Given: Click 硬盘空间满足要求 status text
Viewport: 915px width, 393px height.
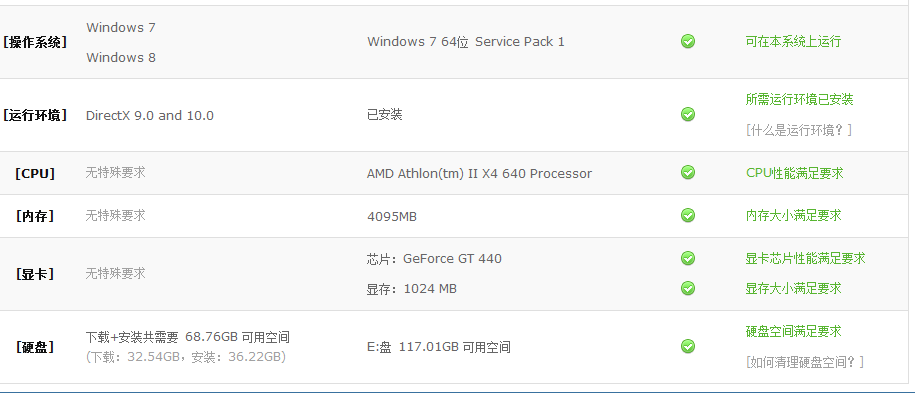Looking at the screenshot, I should coord(793,332).
